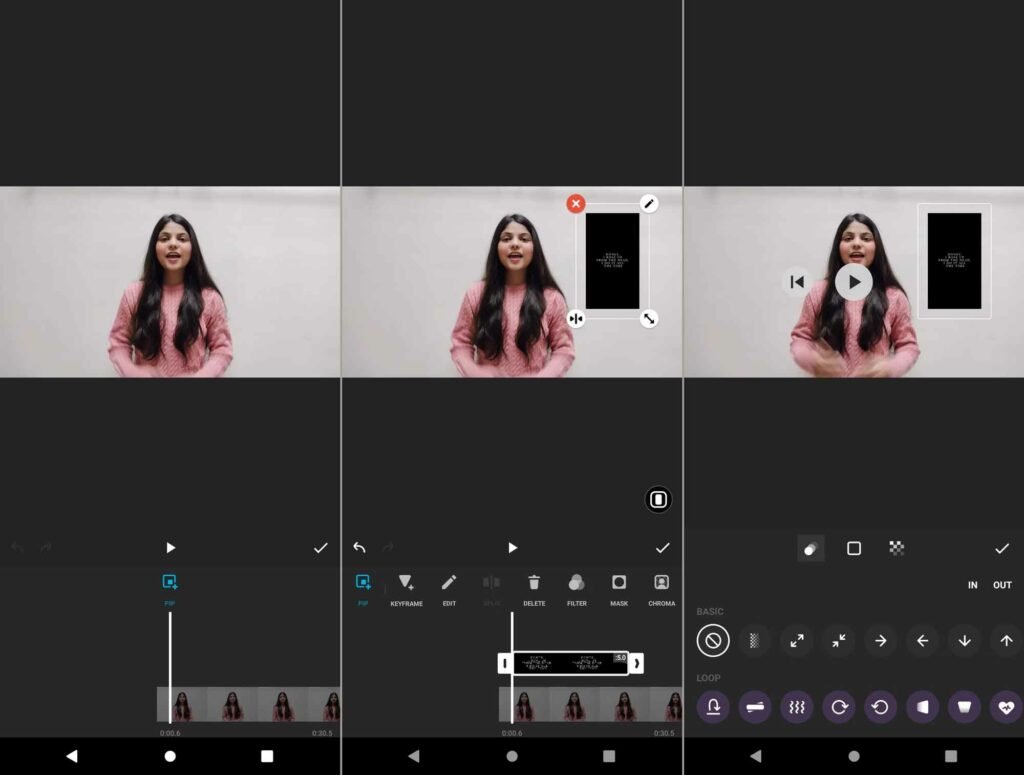Confirm with the checkmark in the left screen
This screenshot has height=775, width=1024.
[321, 548]
